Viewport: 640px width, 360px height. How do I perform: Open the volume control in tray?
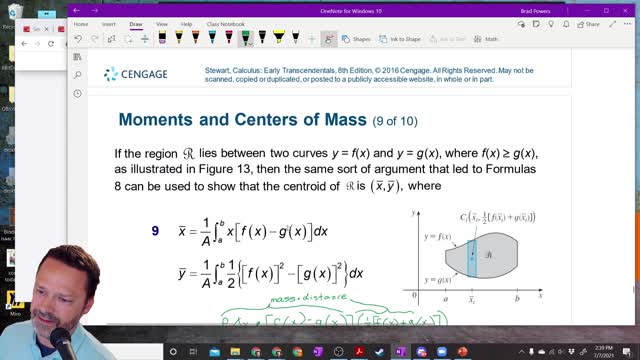(x=561, y=351)
